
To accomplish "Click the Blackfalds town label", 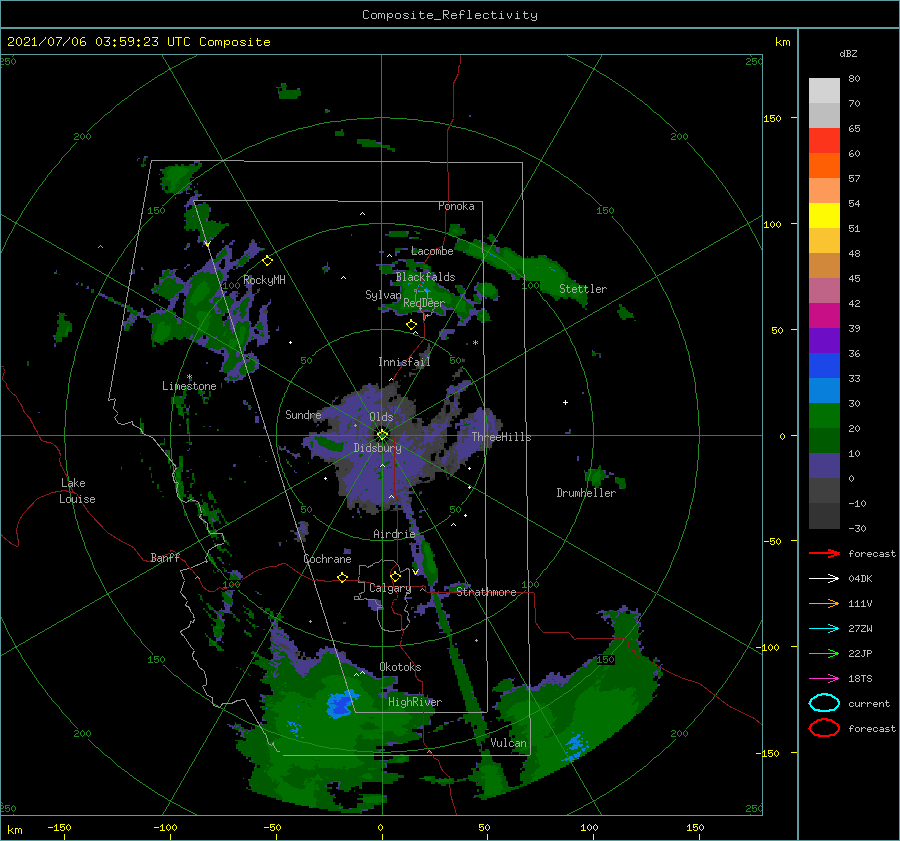I will click(425, 277).
